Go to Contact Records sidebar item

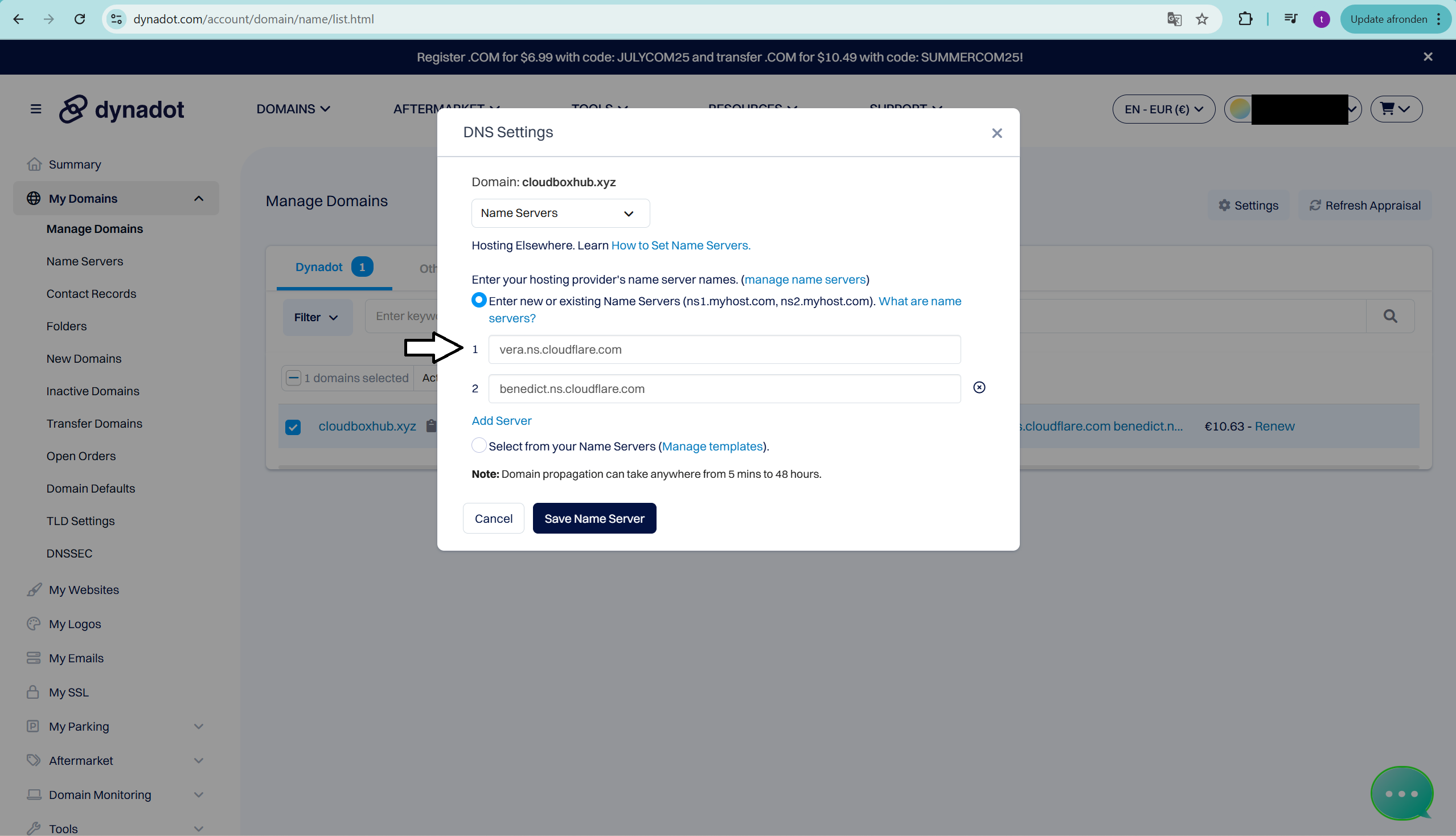tap(91, 294)
